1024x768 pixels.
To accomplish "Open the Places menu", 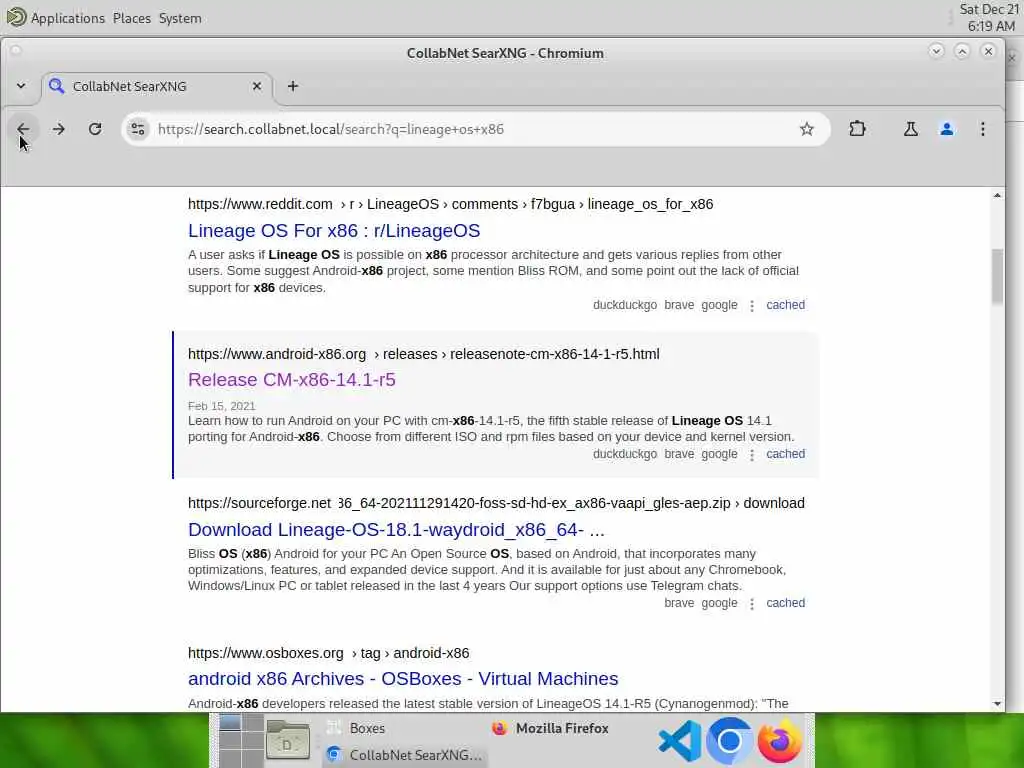I will [131, 18].
